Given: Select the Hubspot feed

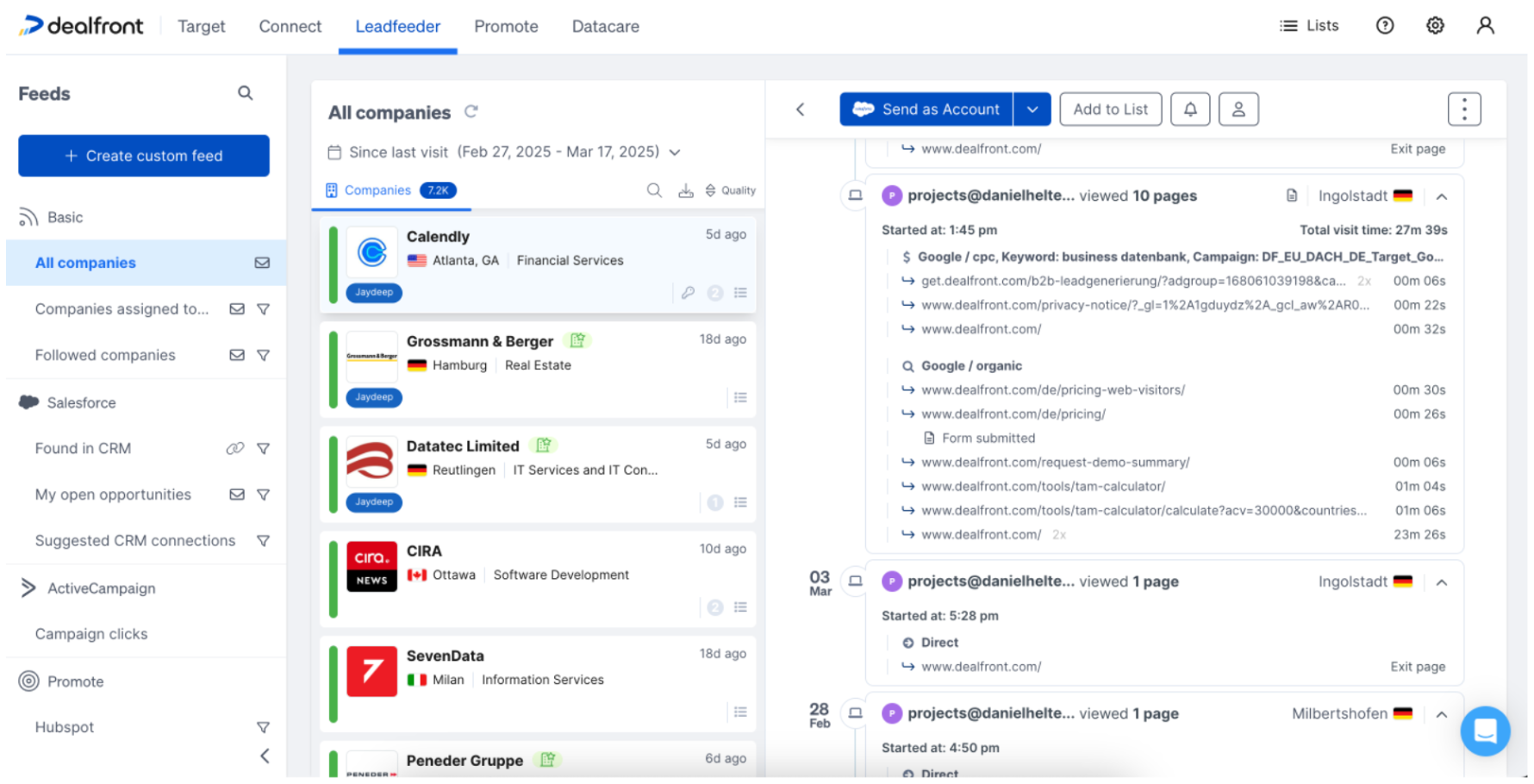Looking at the screenshot, I should click(65, 727).
